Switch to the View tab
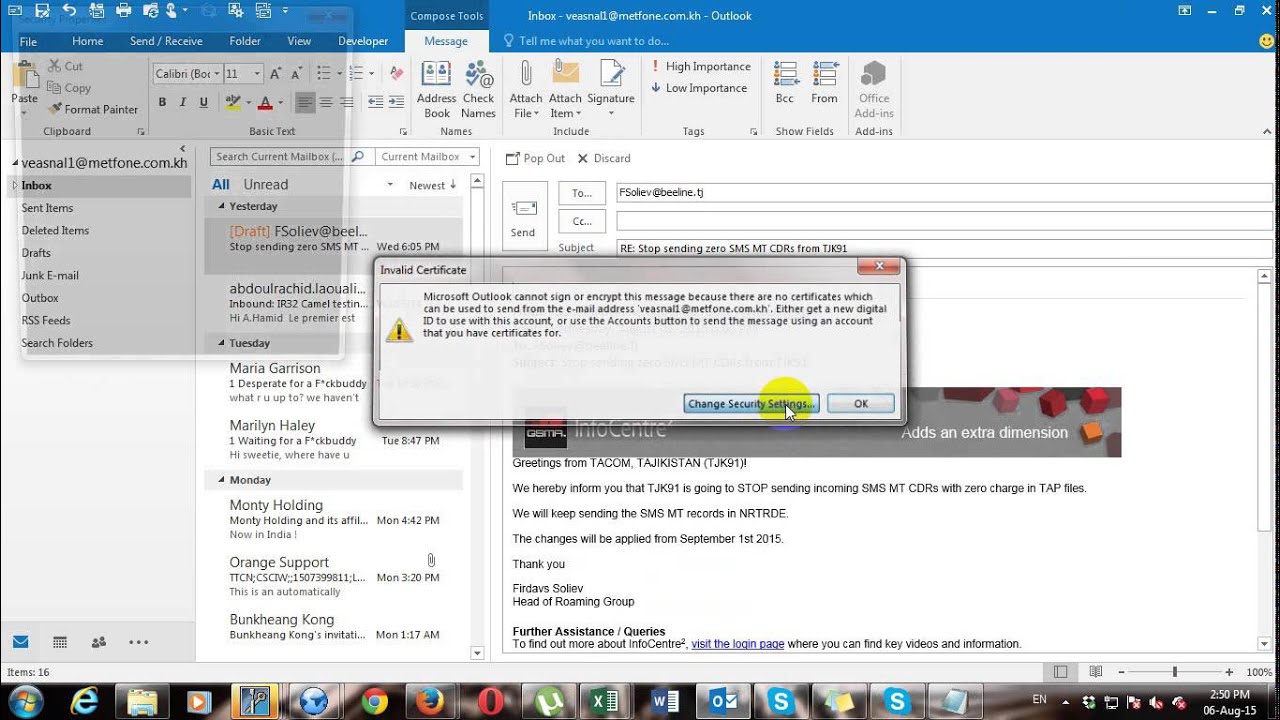 299,41
